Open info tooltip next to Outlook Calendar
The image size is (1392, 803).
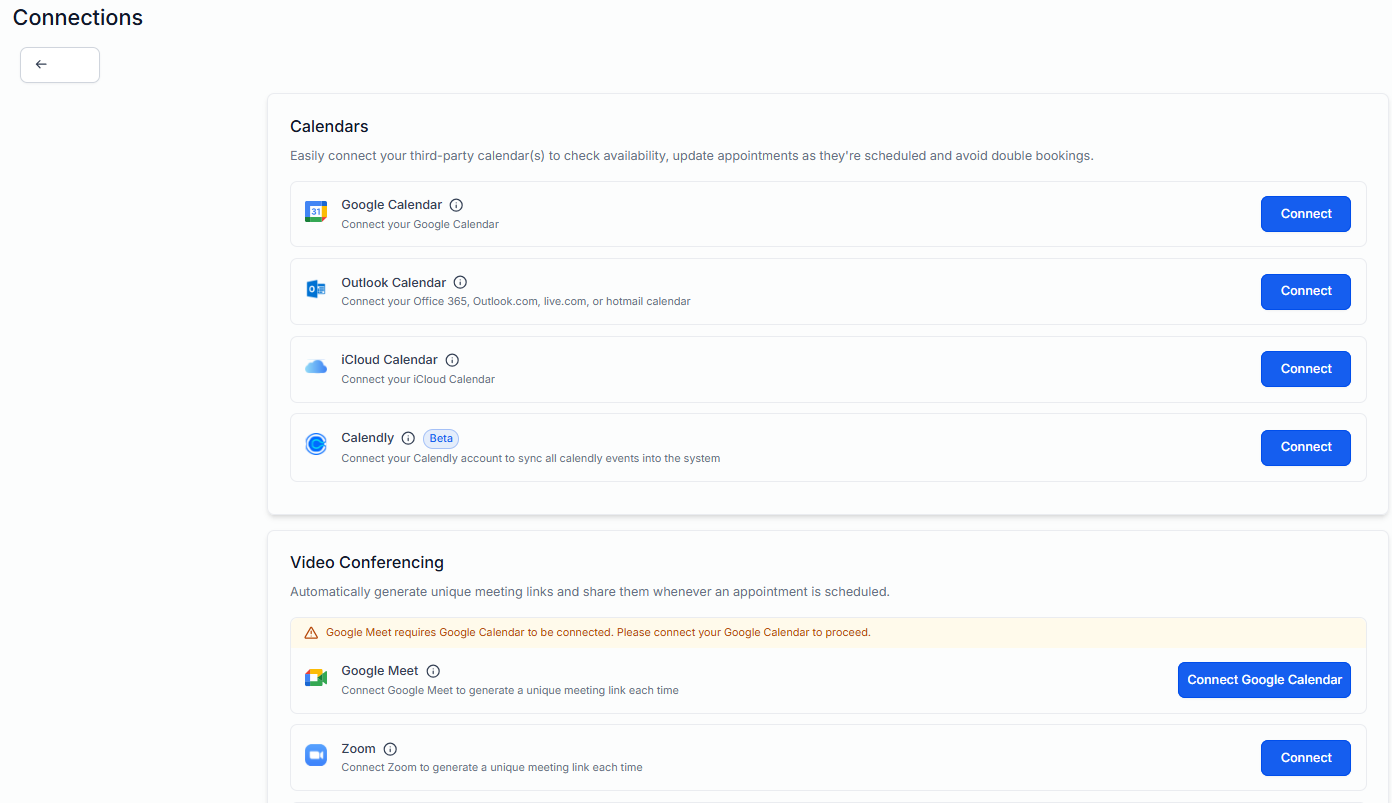tap(460, 283)
